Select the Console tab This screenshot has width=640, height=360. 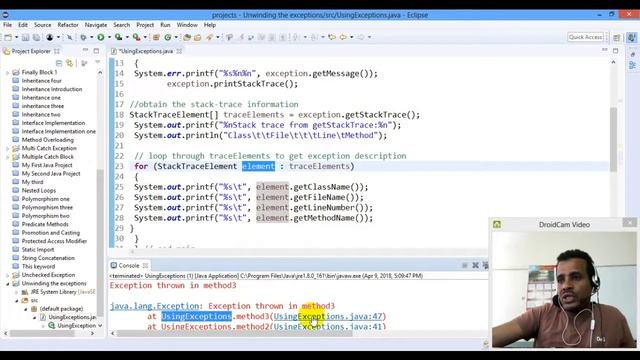[x=129, y=265]
